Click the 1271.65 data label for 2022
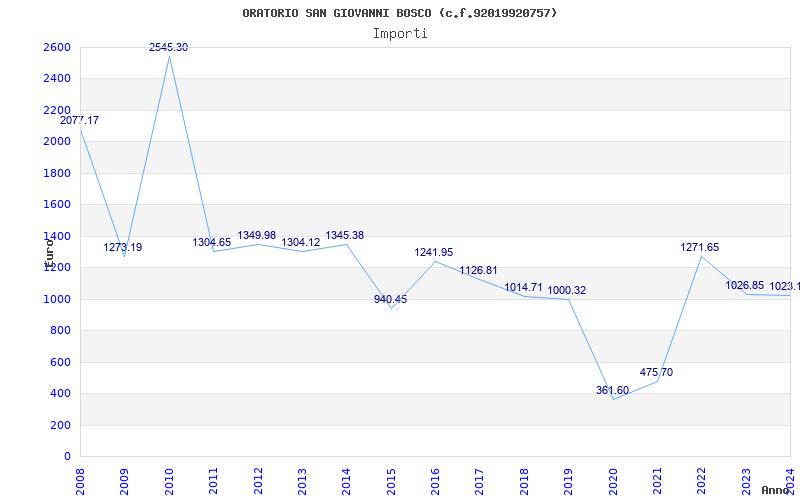Image resolution: width=800 pixels, height=500 pixels. click(699, 247)
